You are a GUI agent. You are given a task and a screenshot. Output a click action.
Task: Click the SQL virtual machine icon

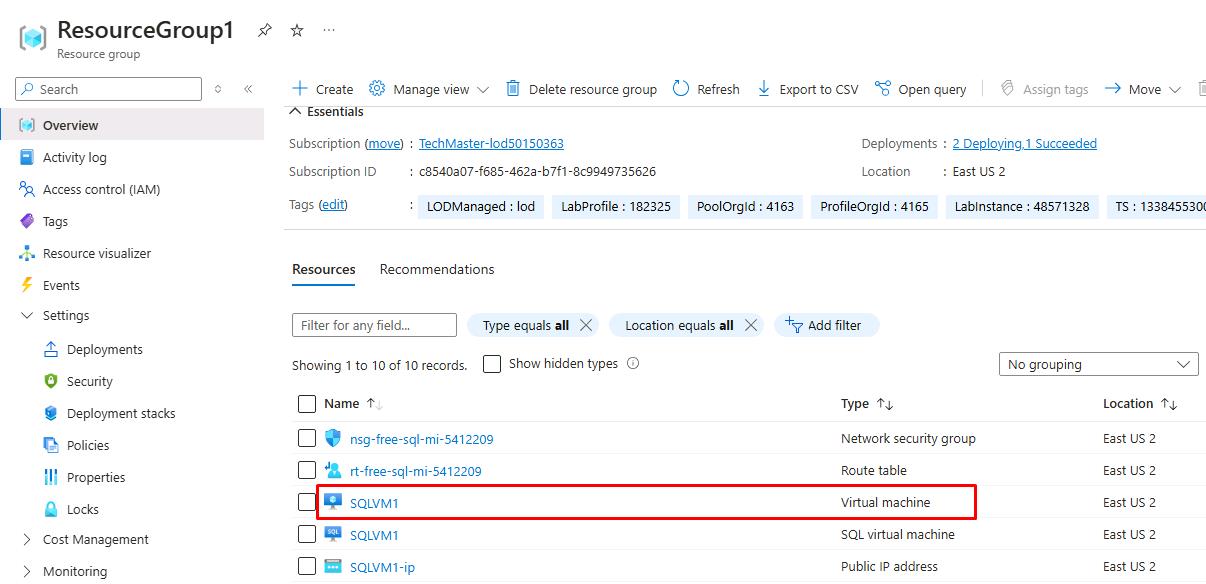point(333,534)
